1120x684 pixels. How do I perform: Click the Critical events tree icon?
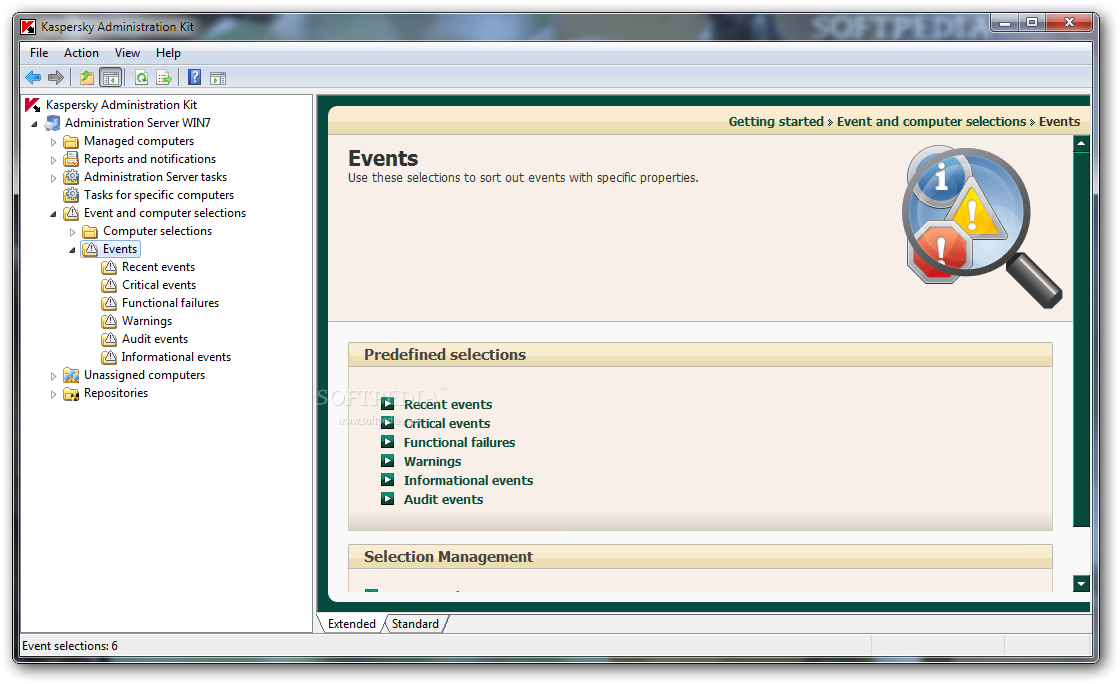point(109,285)
